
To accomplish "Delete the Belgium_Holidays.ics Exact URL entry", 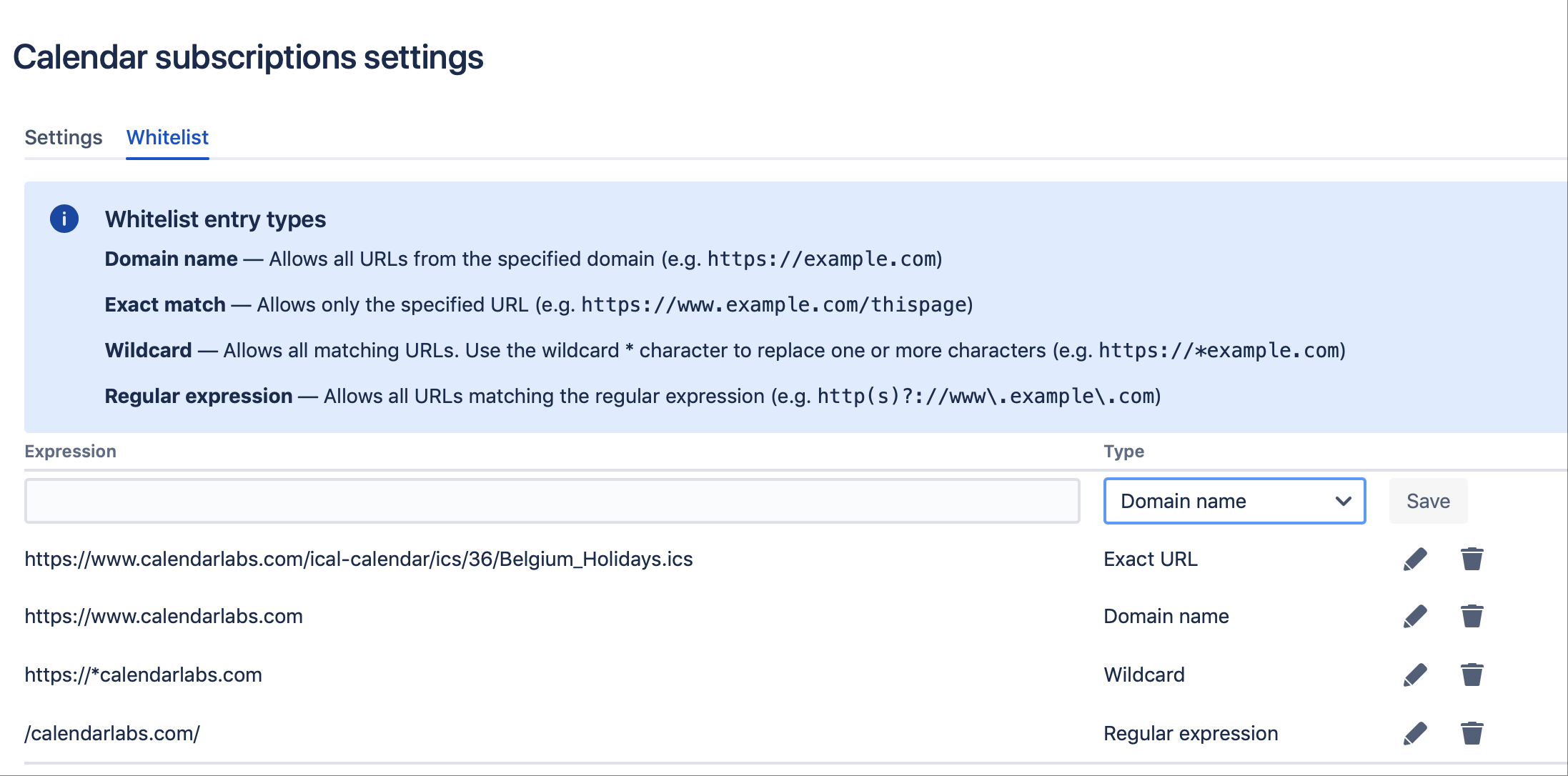I will click(x=1472, y=559).
